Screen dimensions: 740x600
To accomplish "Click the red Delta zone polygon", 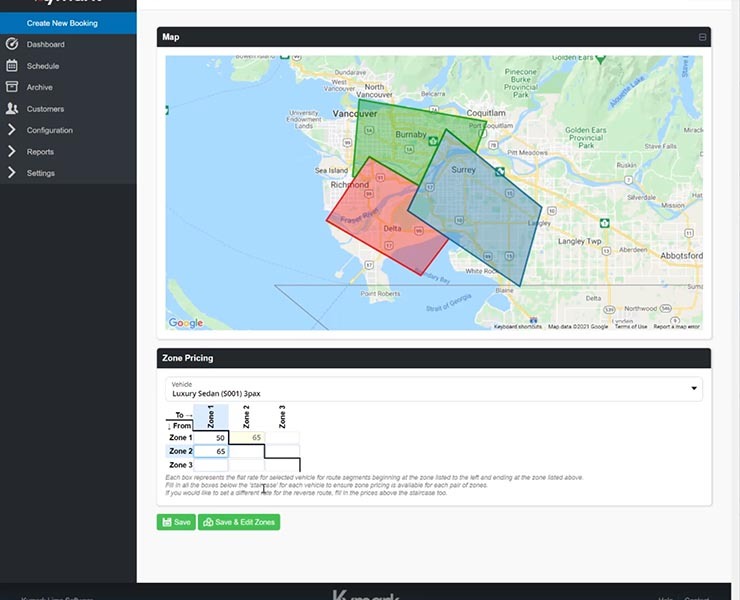I will [380, 220].
